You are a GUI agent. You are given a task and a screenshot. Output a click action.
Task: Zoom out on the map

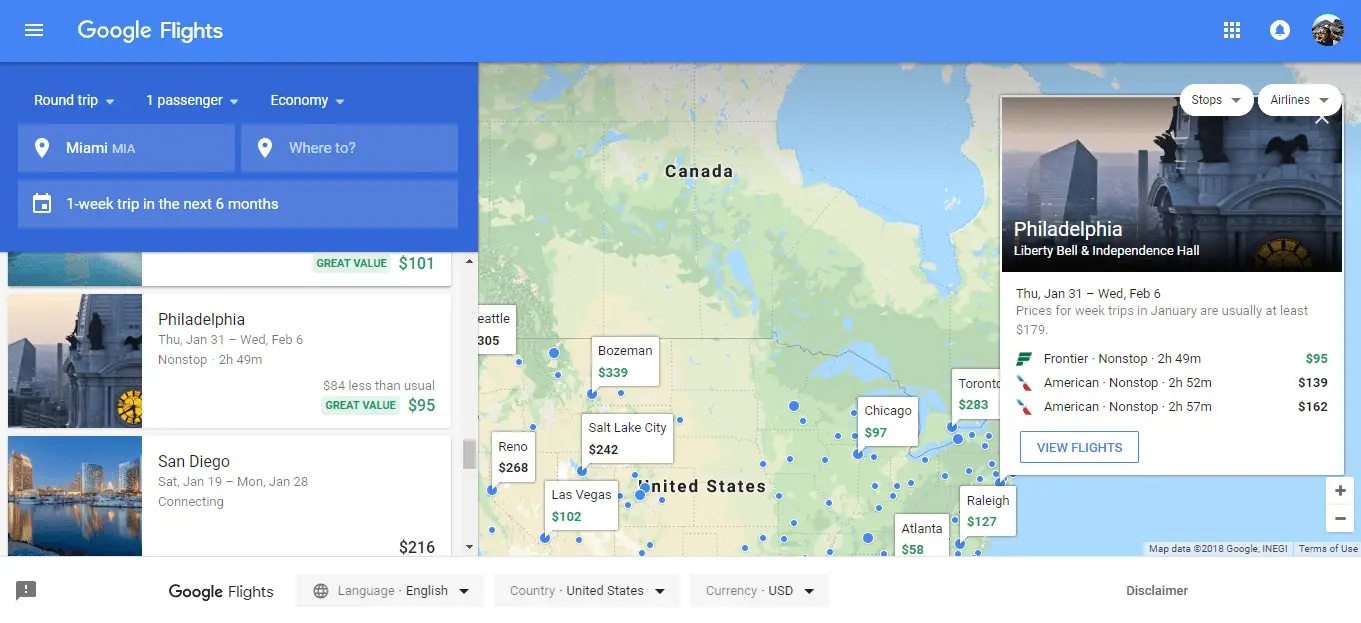click(1339, 518)
